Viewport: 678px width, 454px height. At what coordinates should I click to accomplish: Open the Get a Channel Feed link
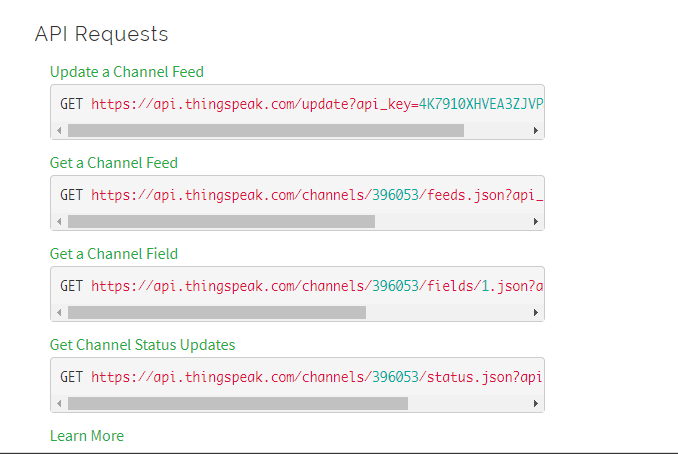coord(114,163)
